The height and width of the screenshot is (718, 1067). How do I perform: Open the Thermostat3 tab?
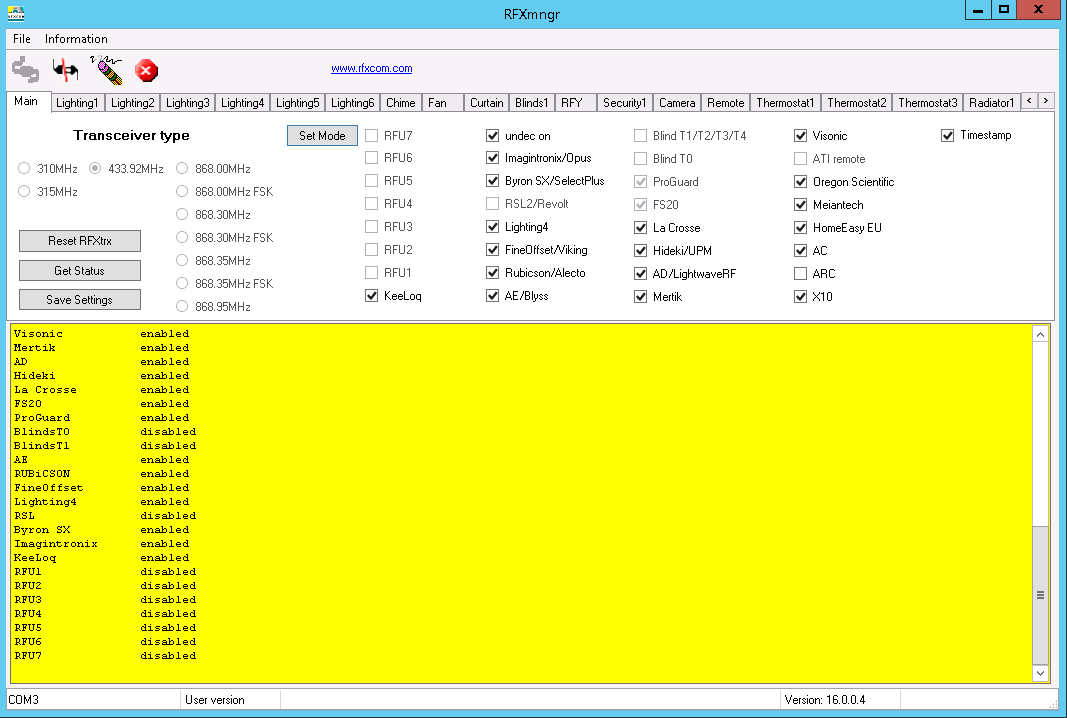928,103
